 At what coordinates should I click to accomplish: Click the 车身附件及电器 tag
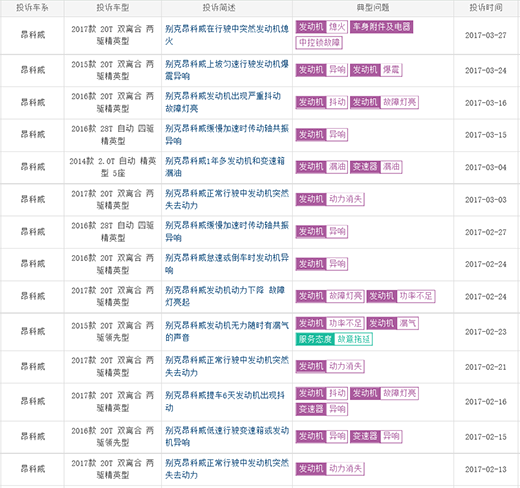pos(382,27)
